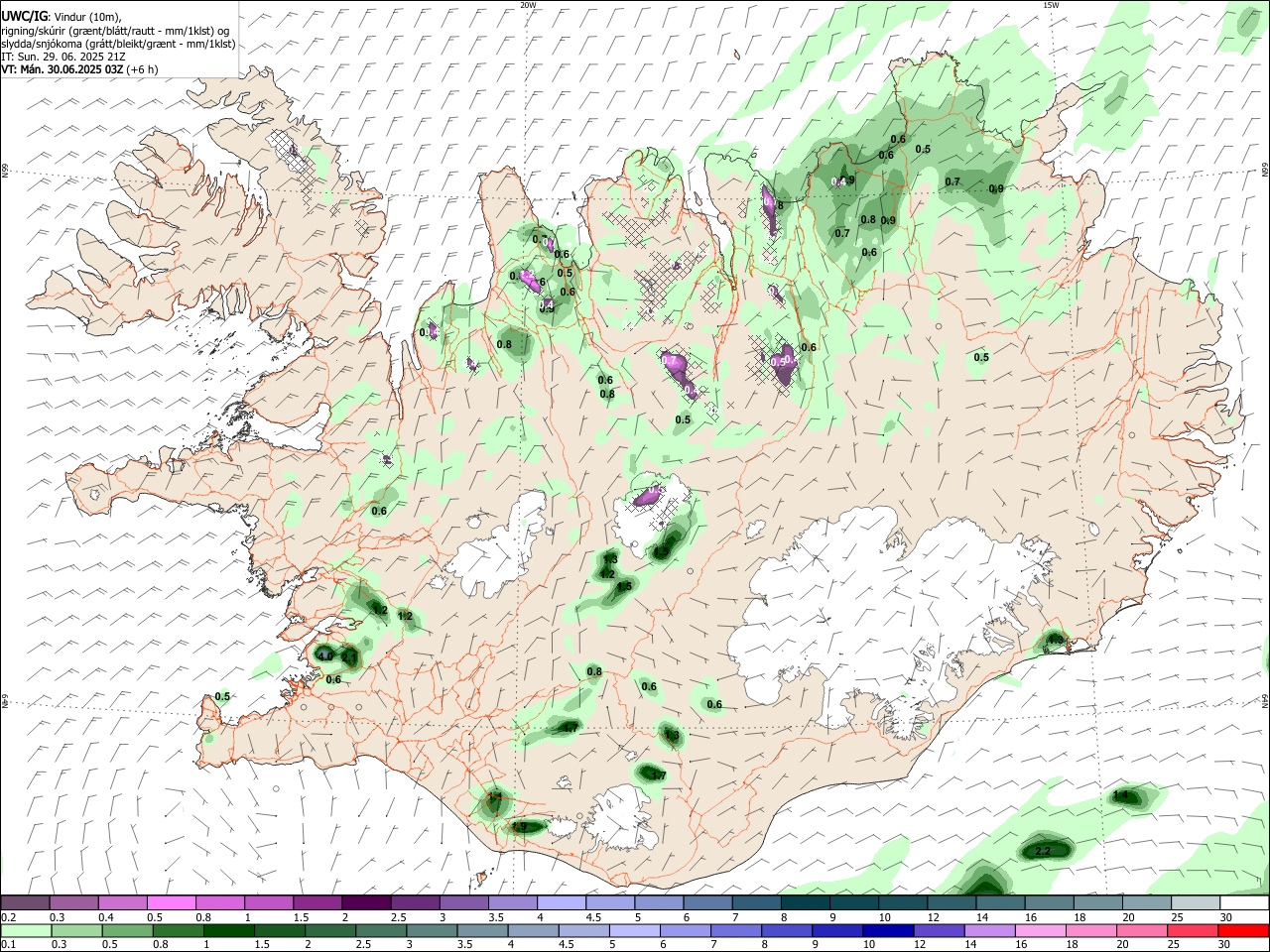Image resolution: width=1270 pixels, height=952 pixels.
Task: Pick the light gray 25 snow legend swatch
Action: 1195,903
